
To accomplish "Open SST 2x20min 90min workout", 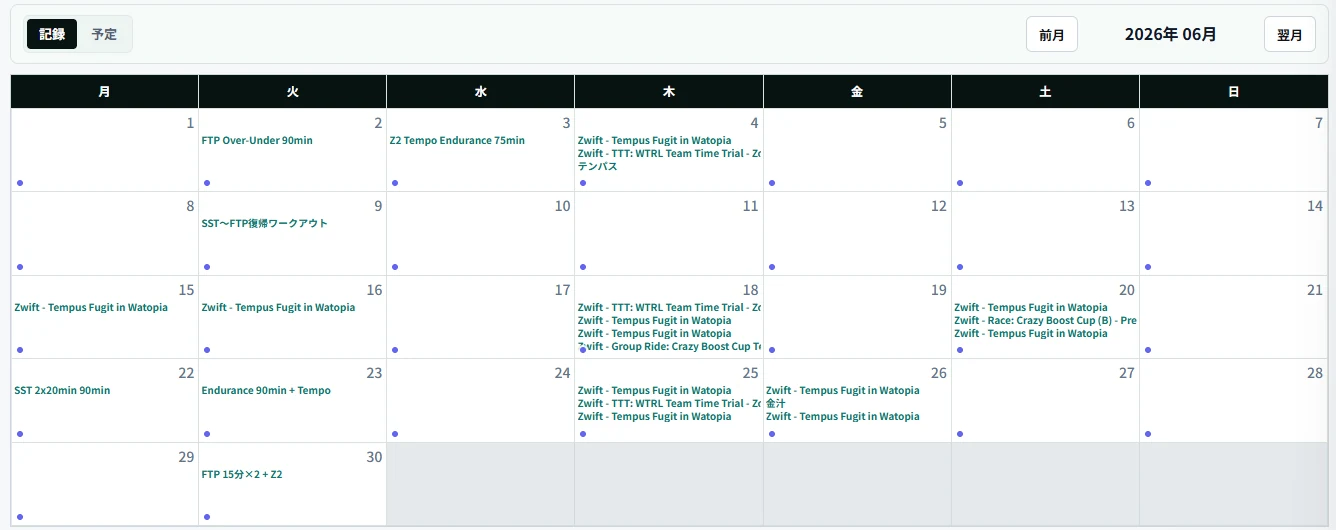I will coord(62,391).
